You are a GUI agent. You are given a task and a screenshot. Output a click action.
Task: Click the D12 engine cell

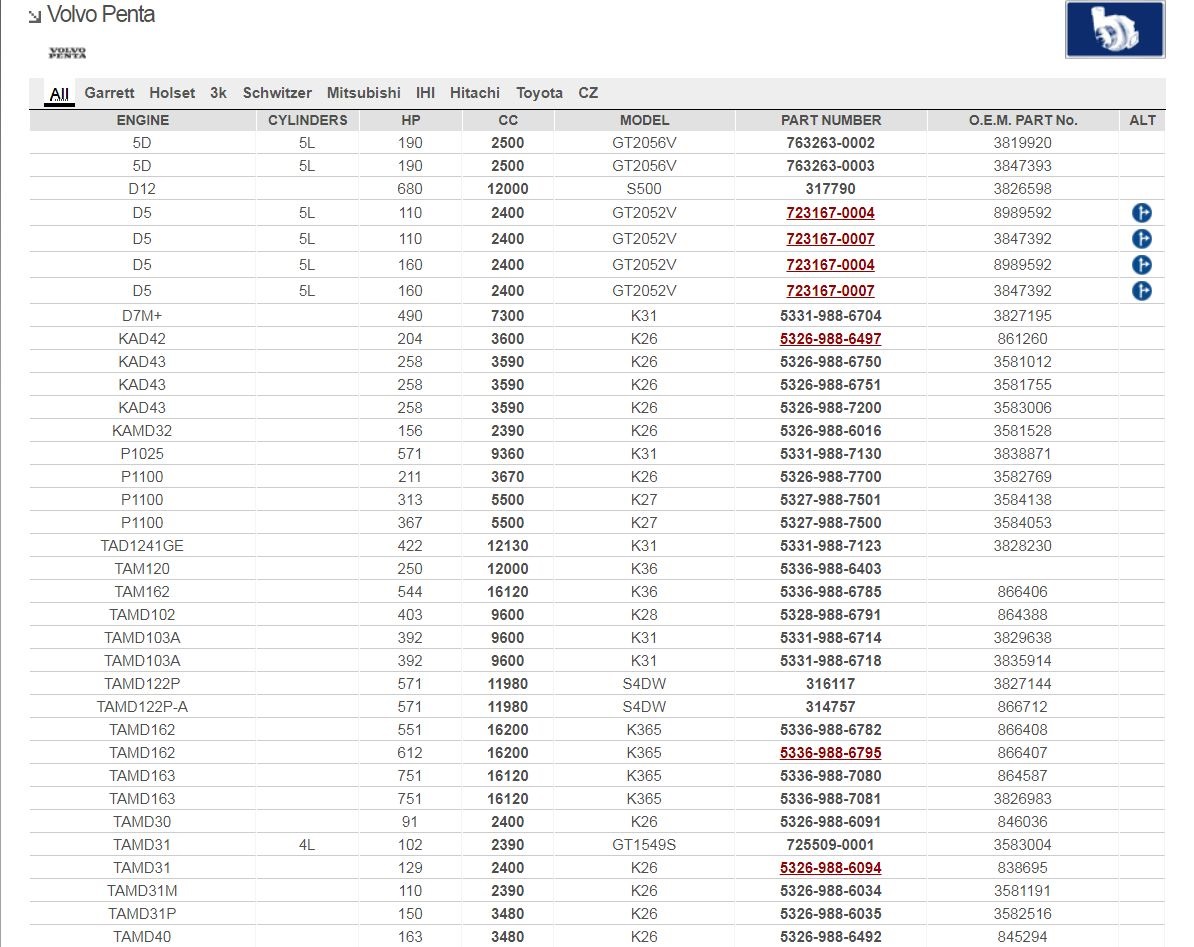coord(142,189)
